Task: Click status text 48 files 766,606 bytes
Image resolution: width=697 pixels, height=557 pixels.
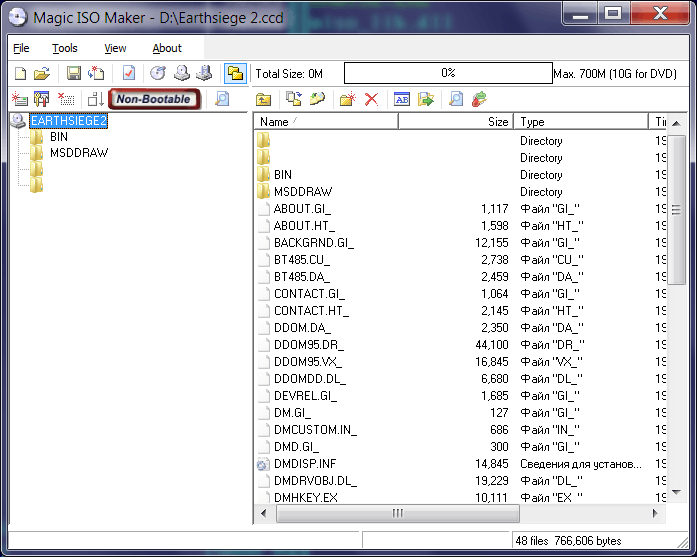Action: tap(568, 541)
